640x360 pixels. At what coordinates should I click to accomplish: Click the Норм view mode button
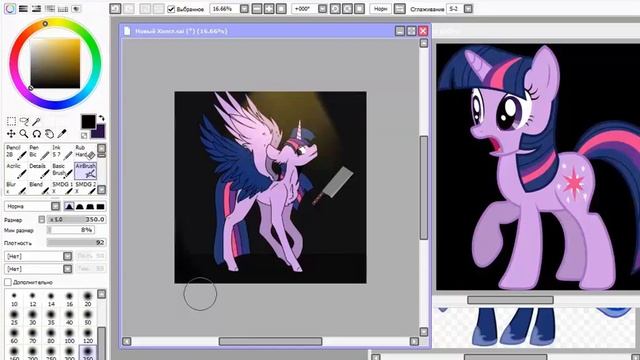380,9
